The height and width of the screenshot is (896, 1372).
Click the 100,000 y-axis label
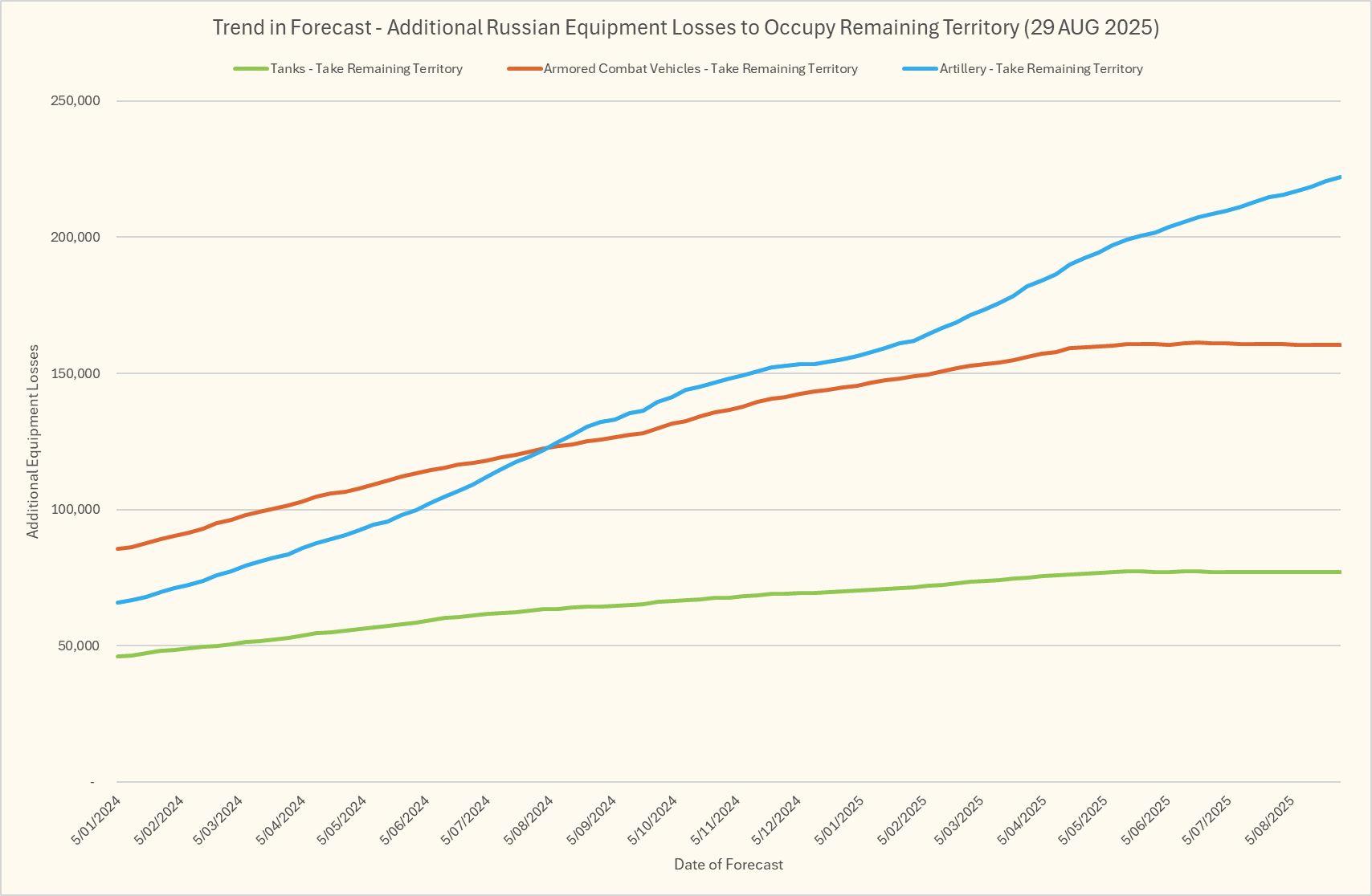click(75, 510)
